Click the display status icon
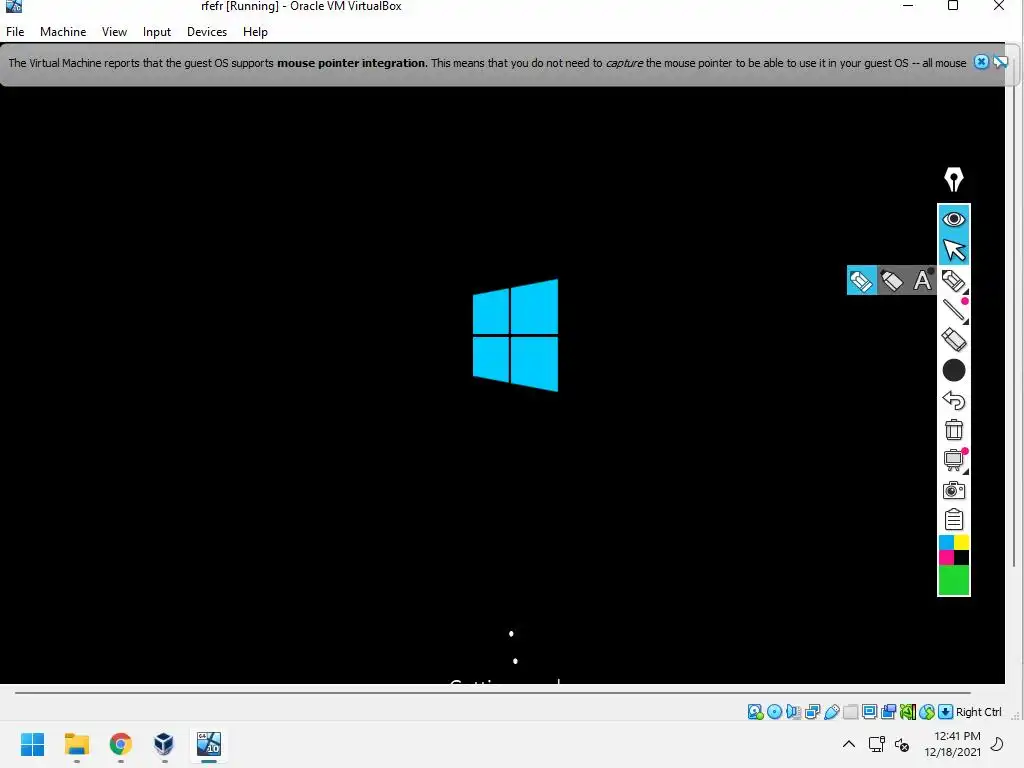The image size is (1024, 768). tap(869, 712)
